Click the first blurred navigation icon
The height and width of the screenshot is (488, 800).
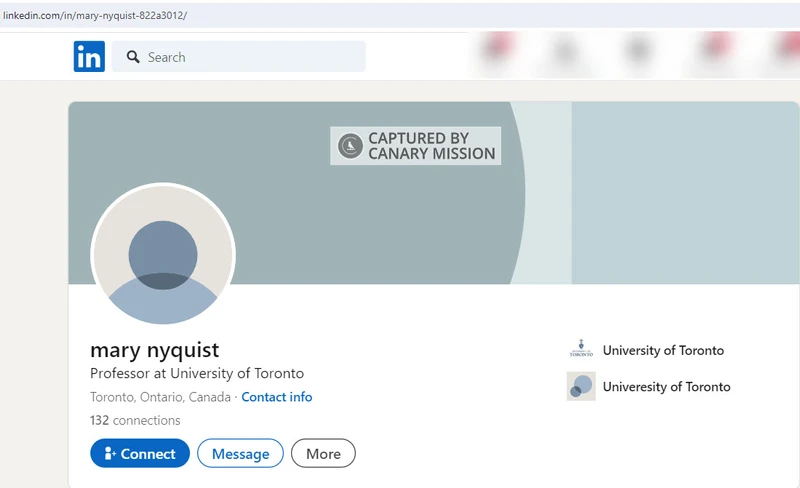click(495, 51)
